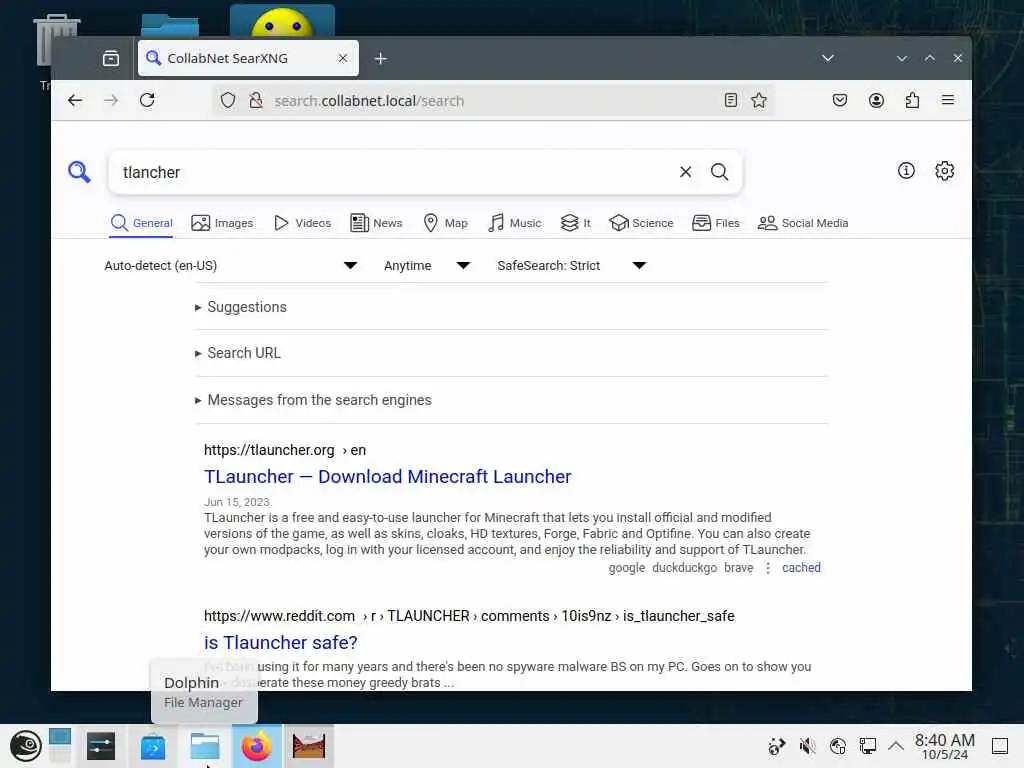The image size is (1024, 768).
Task: Open Extensions puzzle icon
Action: pyautogui.click(x=912, y=100)
